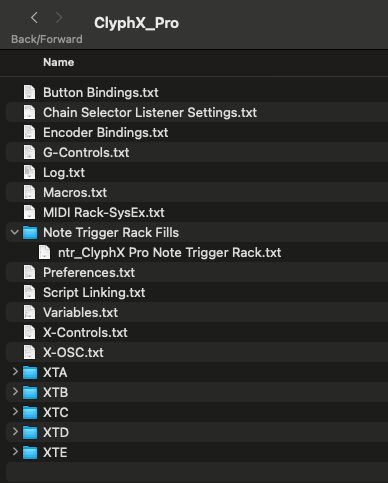The image size is (388, 483).
Task: Select the Macros.txt file icon
Action: click(x=29, y=192)
